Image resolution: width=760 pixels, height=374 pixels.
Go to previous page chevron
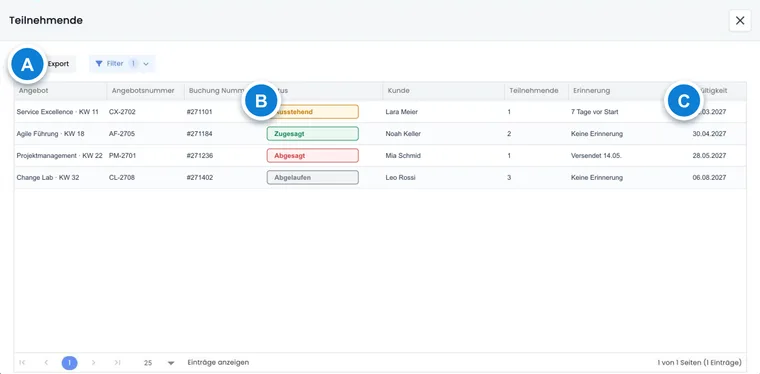pos(46,362)
